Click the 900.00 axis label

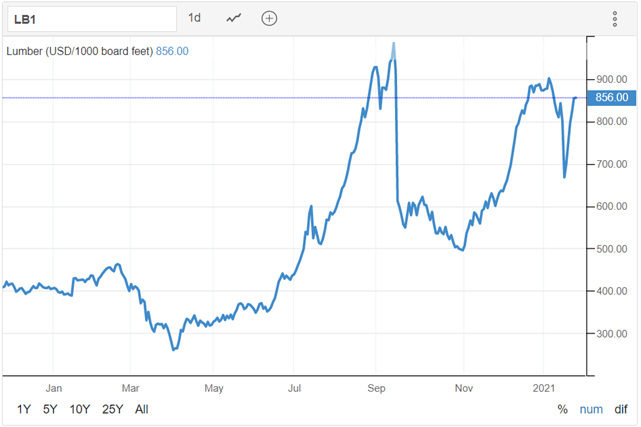[x=612, y=79]
